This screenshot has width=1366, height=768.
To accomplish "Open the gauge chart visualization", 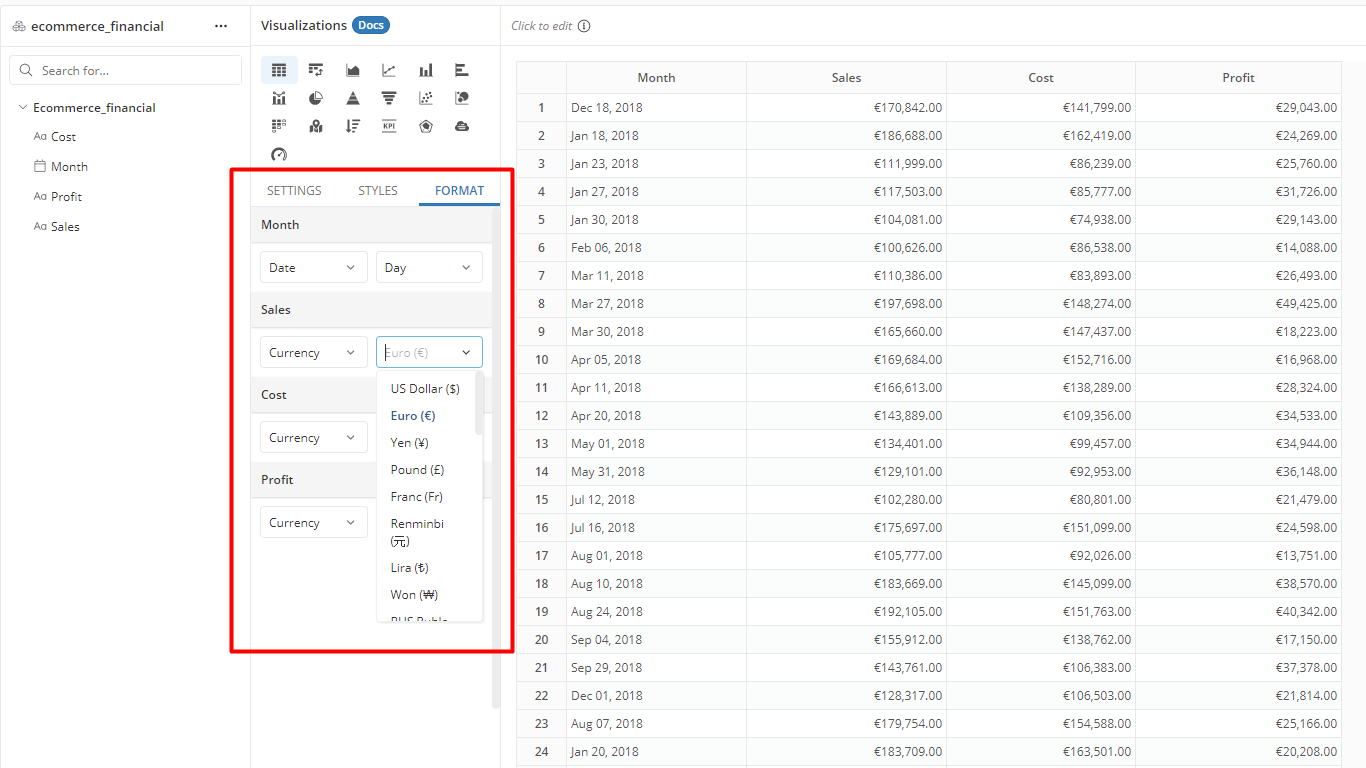I will click(x=279, y=154).
